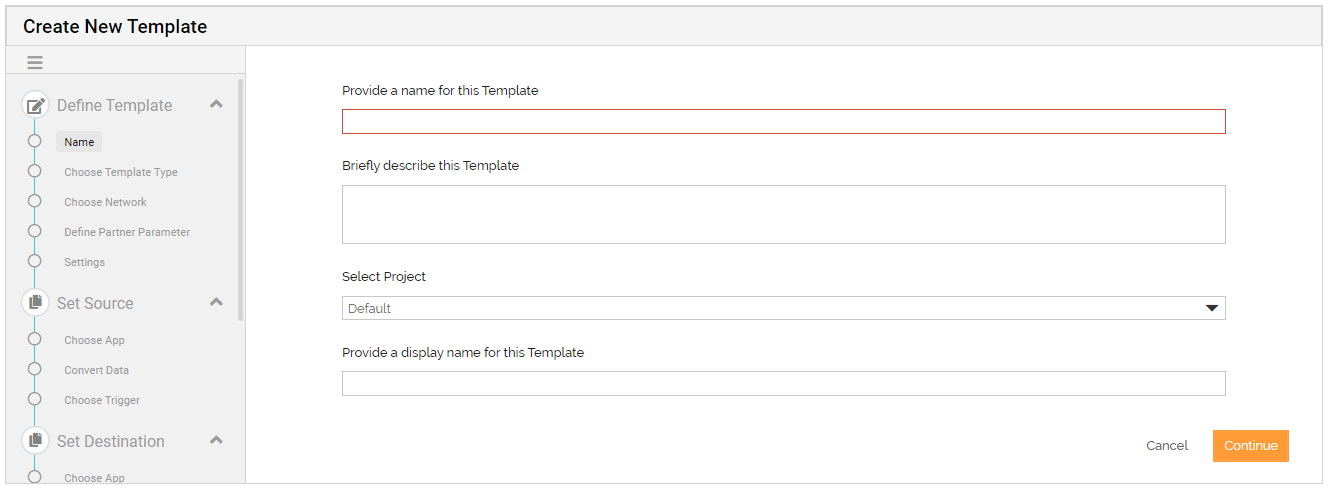Click the Define Template edit icon

(x=35, y=105)
